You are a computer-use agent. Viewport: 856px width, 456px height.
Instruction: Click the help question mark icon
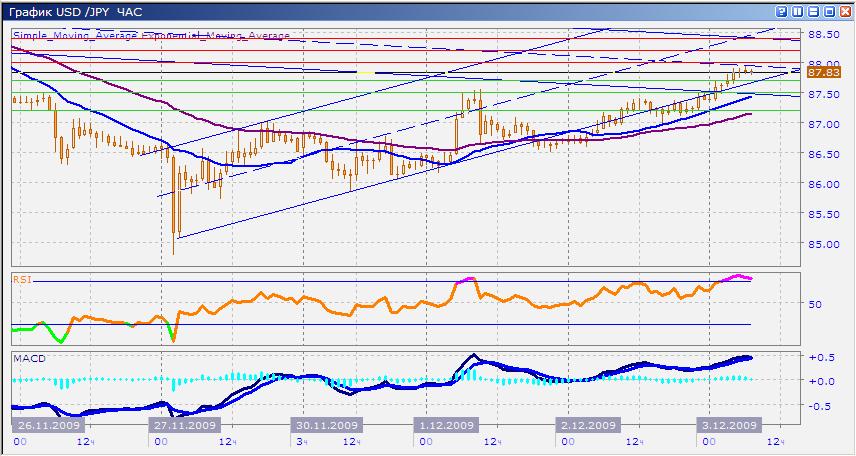[x=782, y=11]
